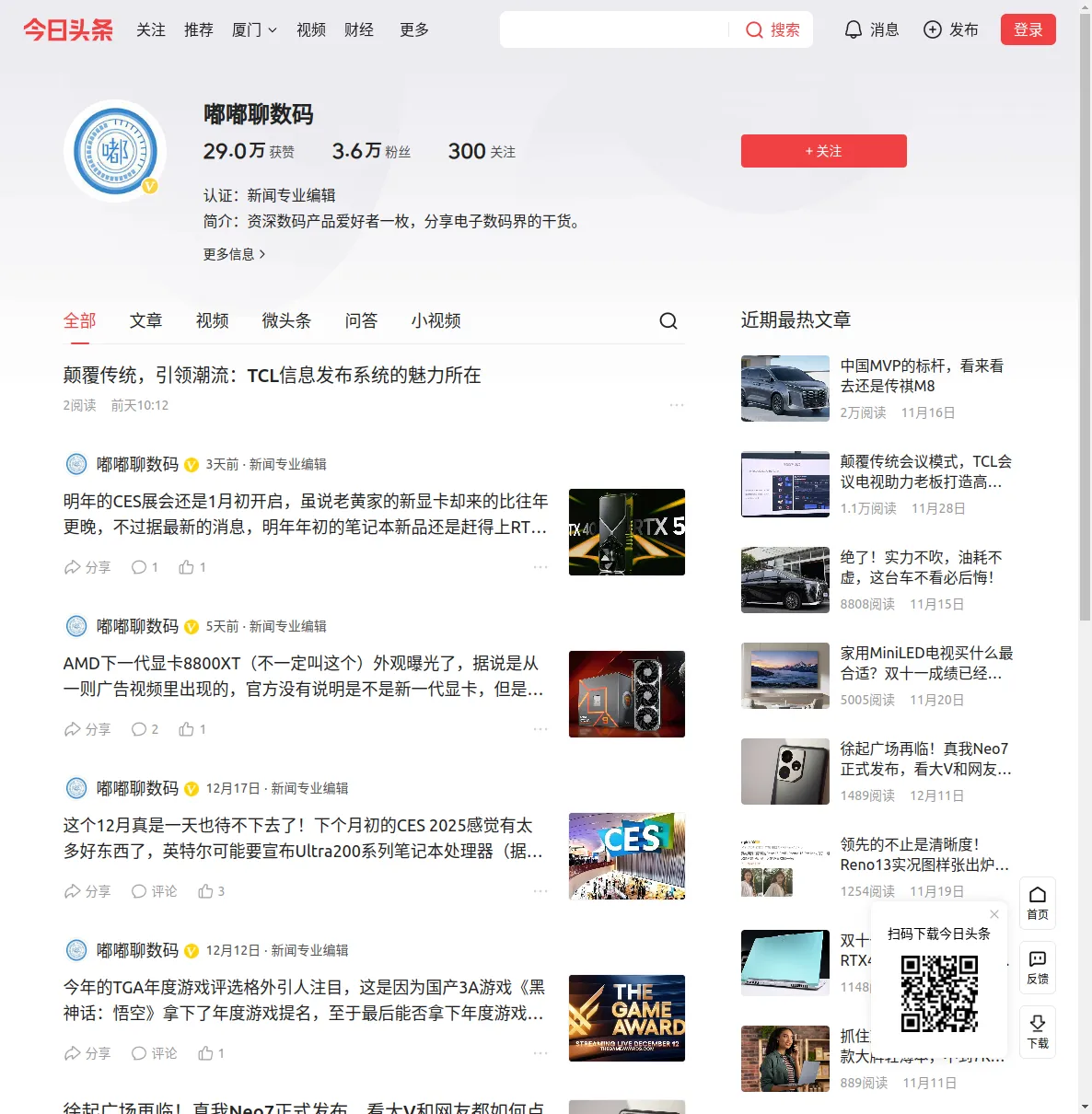Open the 更多 navigation menu
This screenshot has width=1092, height=1114.
pos(414,29)
